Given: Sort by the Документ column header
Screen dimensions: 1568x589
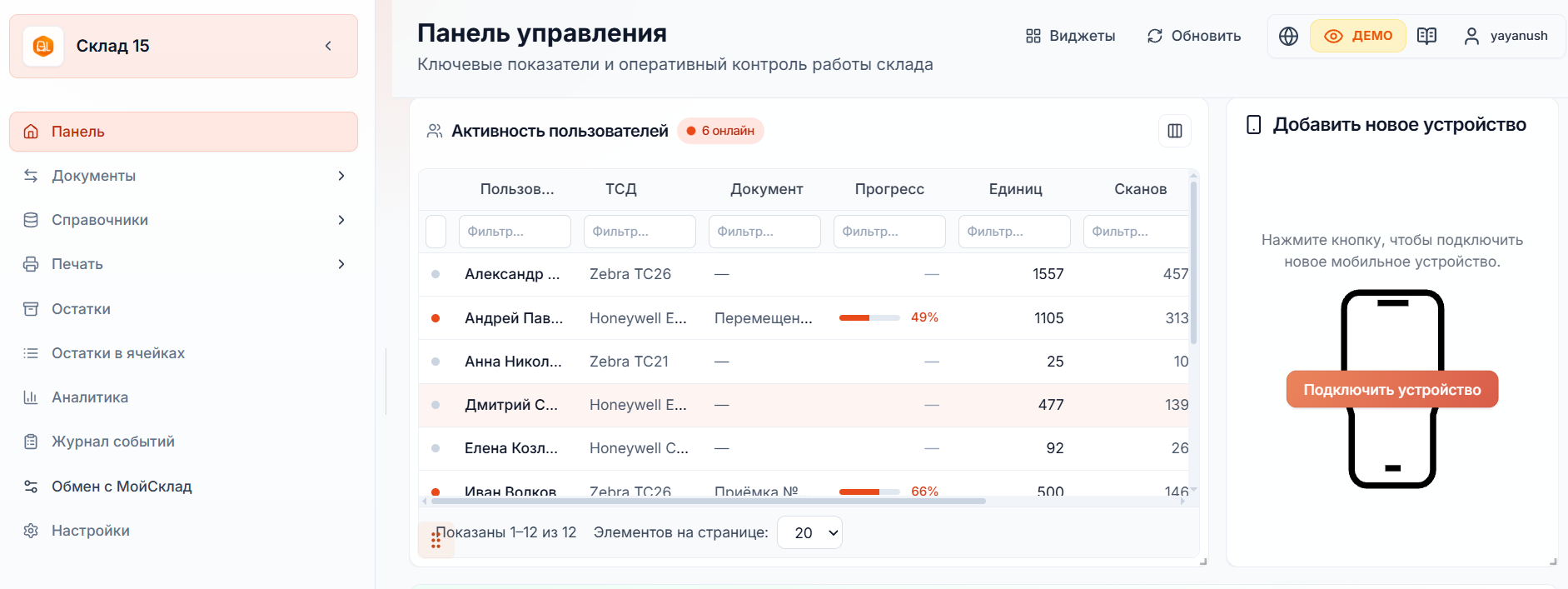Looking at the screenshot, I should pyautogui.click(x=767, y=189).
